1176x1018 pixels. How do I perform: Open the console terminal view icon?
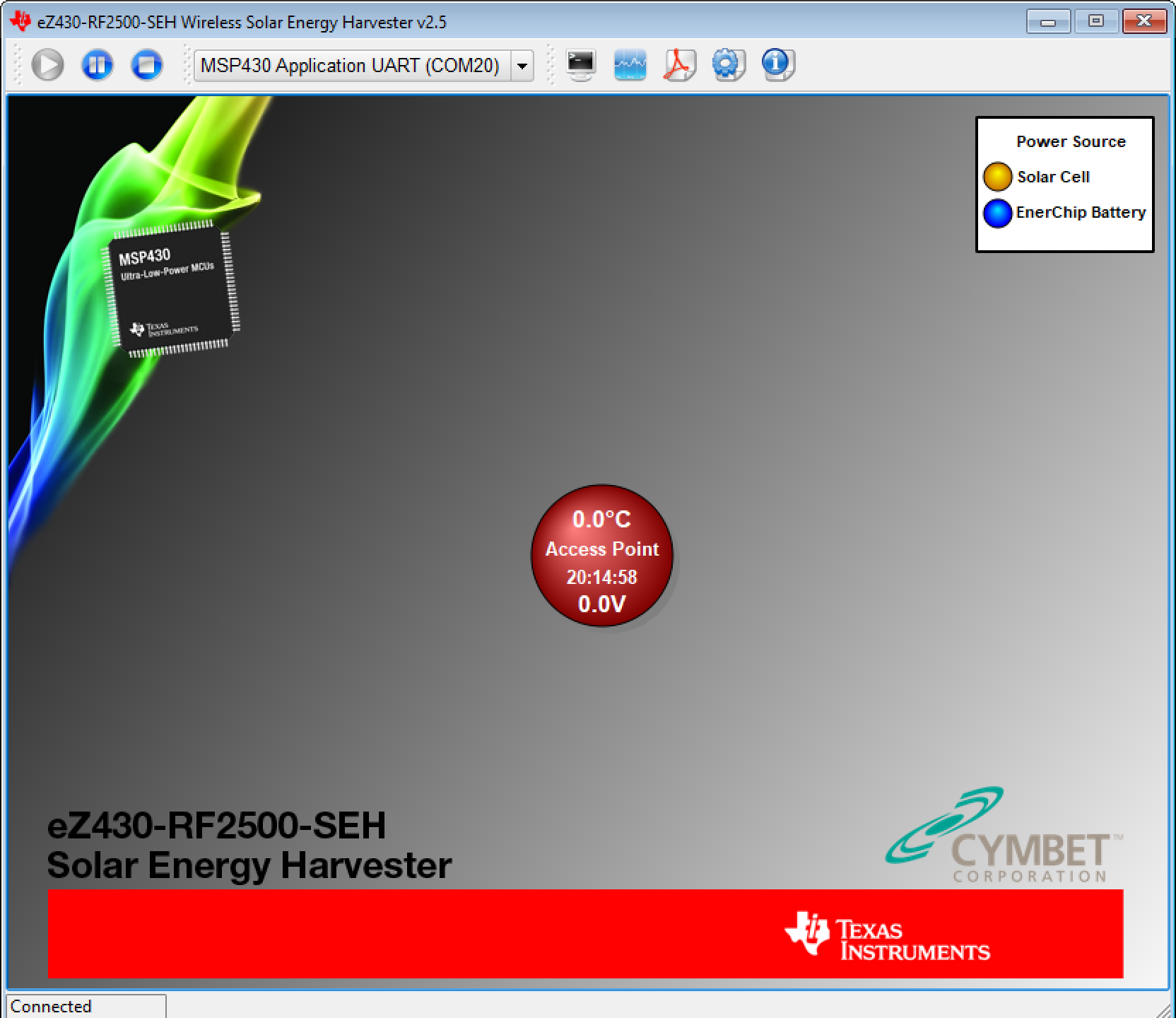(581, 65)
